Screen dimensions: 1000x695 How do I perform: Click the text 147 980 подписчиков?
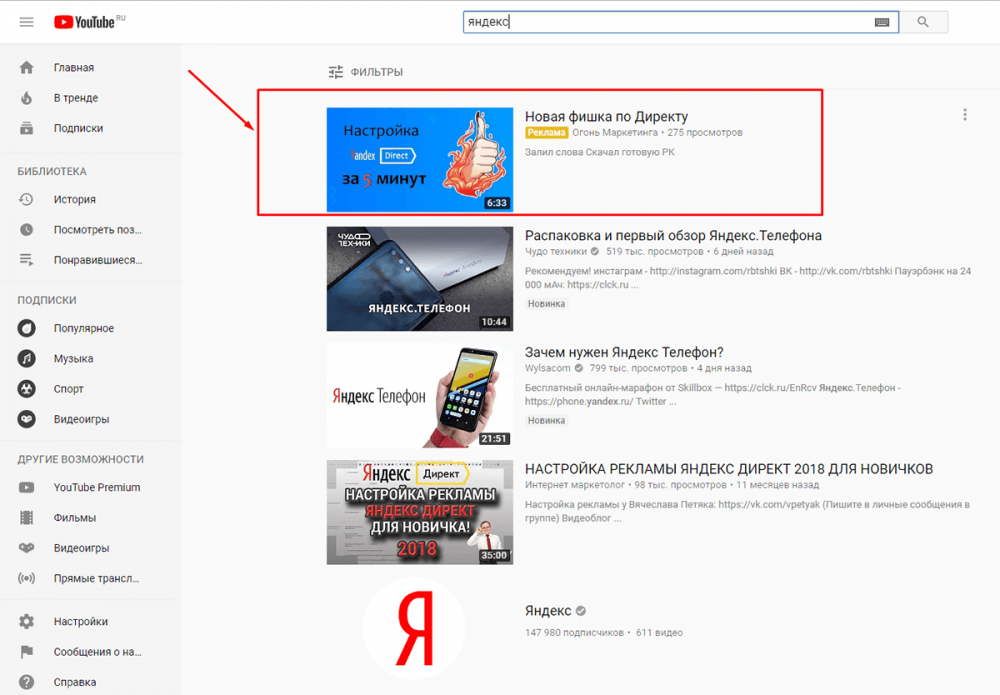click(574, 633)
